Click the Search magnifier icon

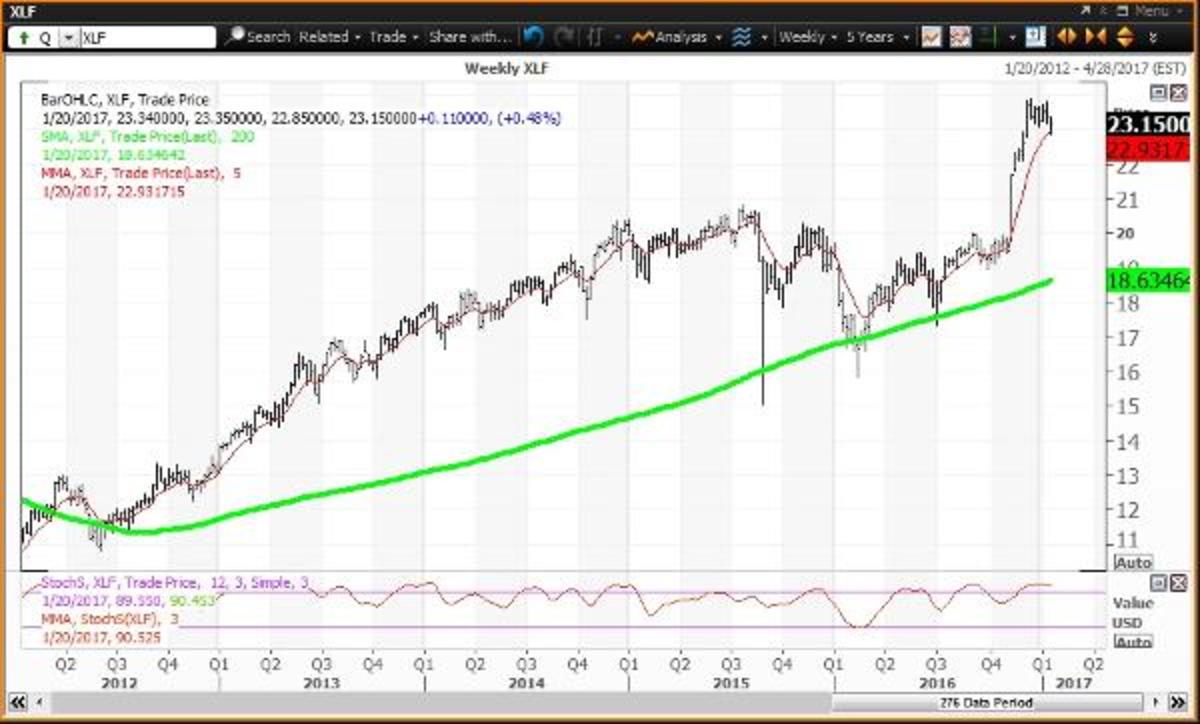coord(234,37)
